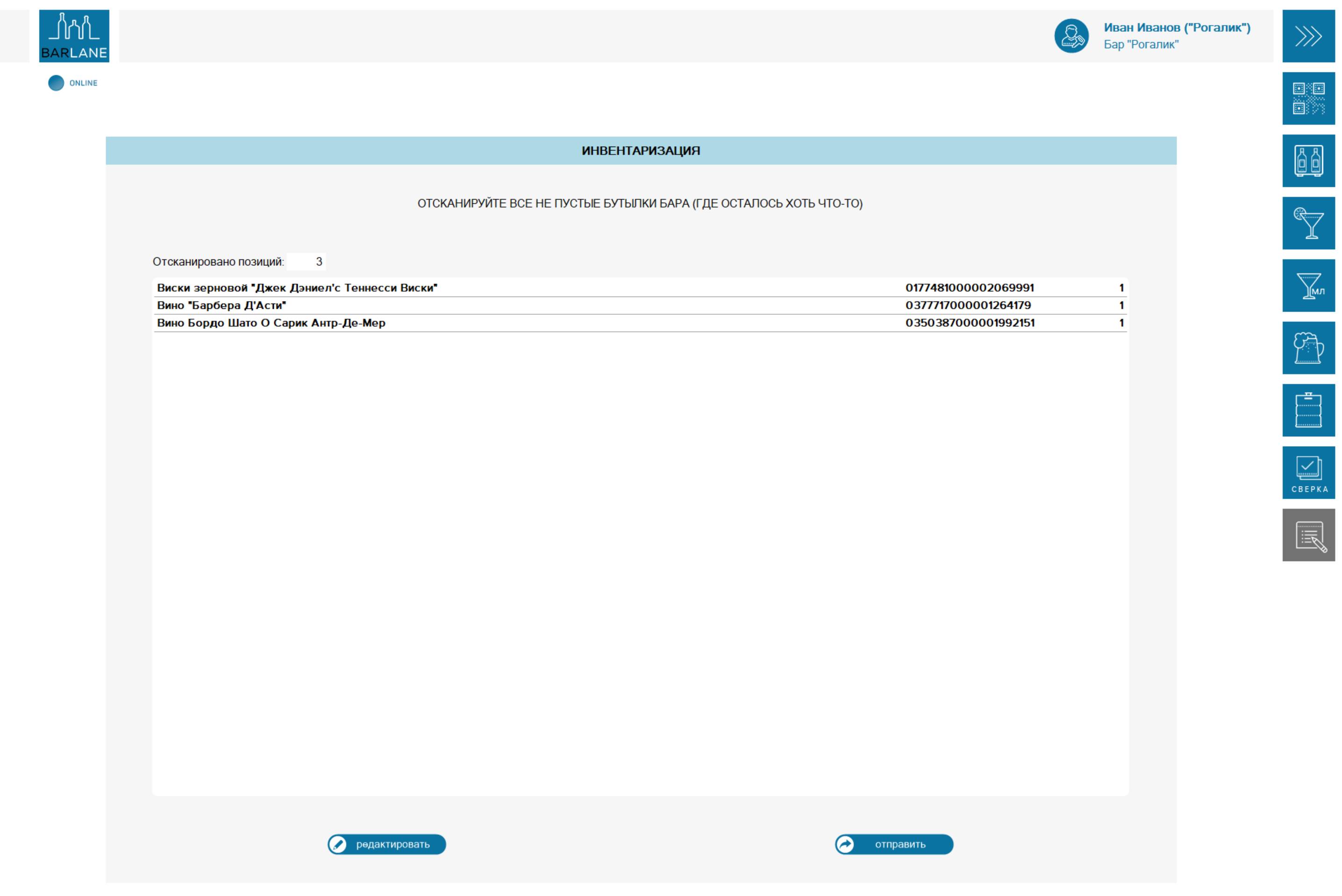Click the gray inventory list icon
The height and width of the screenshot is (896, 1342).
pyautogui.click(x=1308, y=534)
